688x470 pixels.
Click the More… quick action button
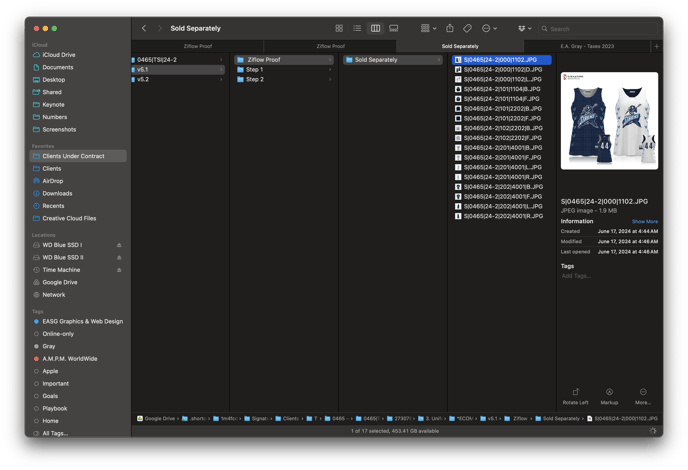pos(643,392)
